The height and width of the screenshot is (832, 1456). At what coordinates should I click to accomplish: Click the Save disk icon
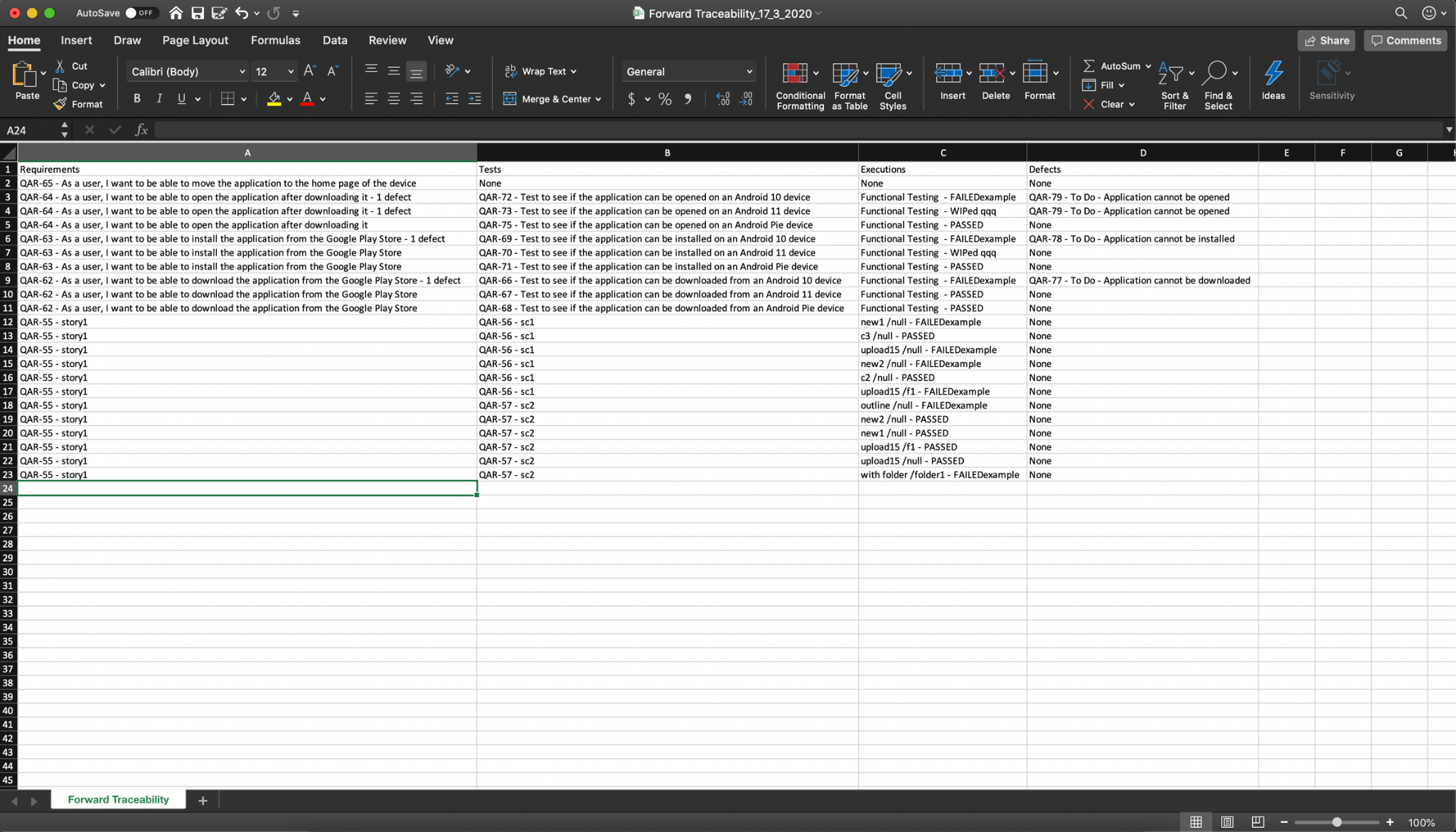point(198,13)
